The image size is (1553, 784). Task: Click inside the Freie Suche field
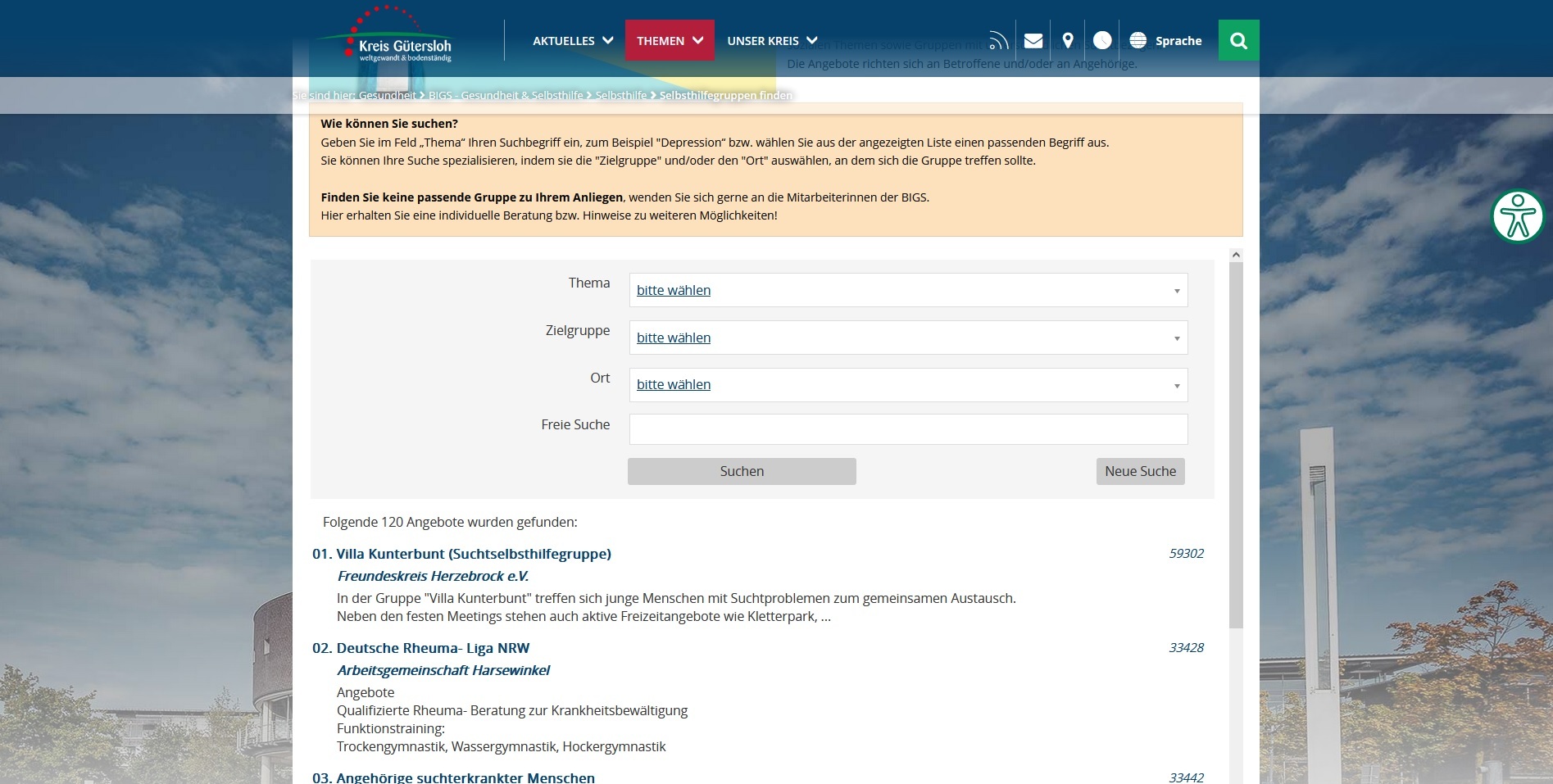pos(907,428)
